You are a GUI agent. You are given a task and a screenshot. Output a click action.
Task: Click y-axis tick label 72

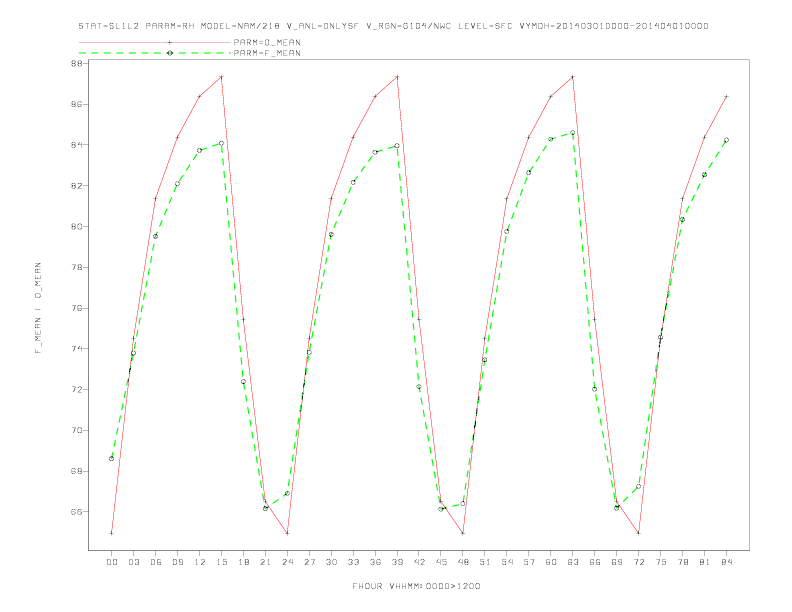(x=77, y=390)
